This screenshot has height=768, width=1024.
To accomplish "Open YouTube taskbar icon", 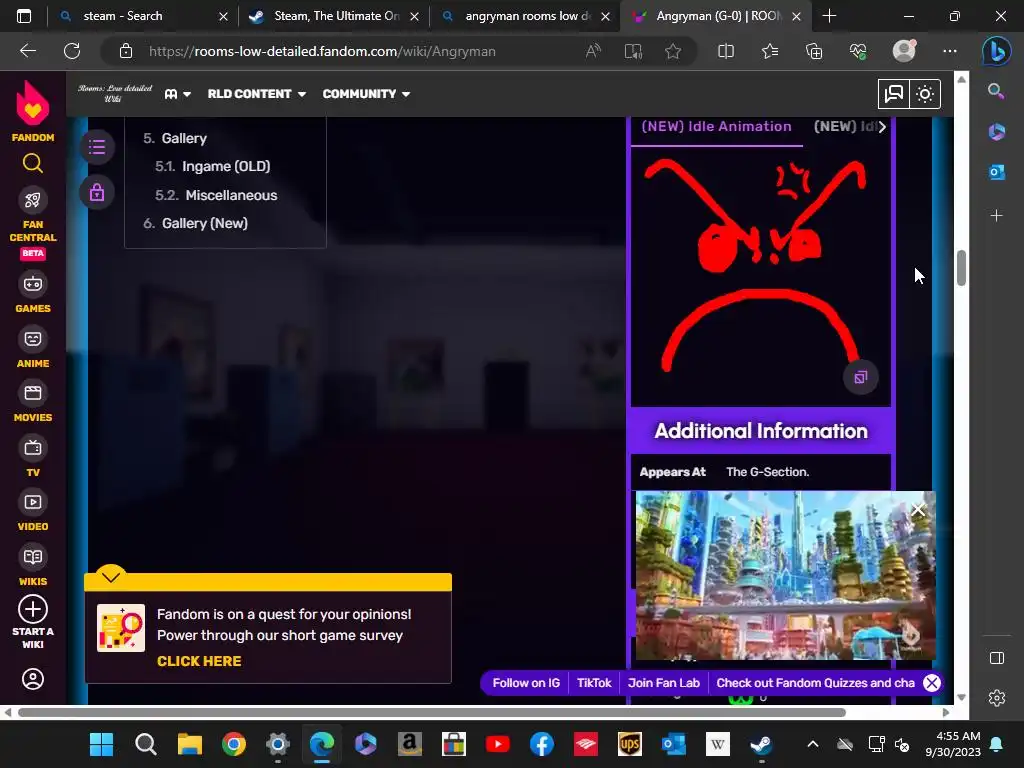I will pos(498,744).
